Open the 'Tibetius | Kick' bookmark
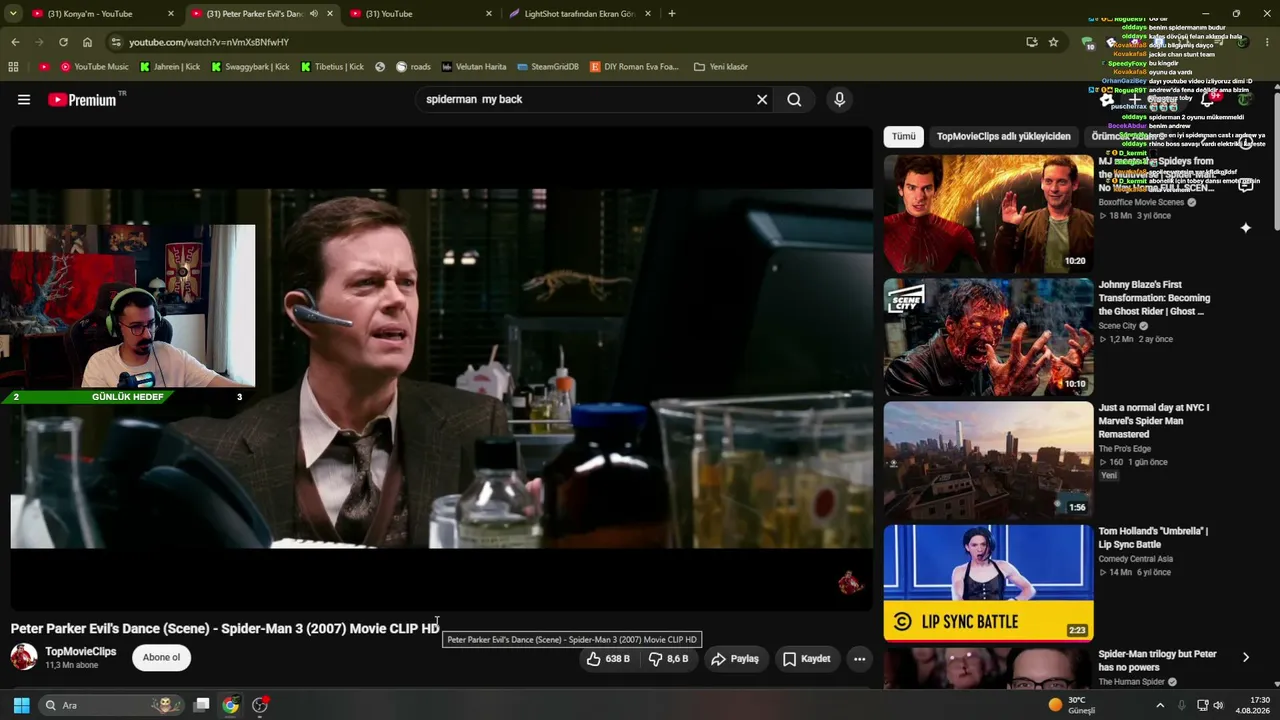 click(x=333, y=67)
